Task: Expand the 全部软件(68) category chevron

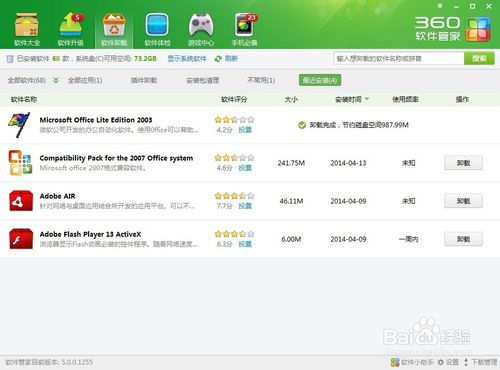Action: [x=56, y=80]
